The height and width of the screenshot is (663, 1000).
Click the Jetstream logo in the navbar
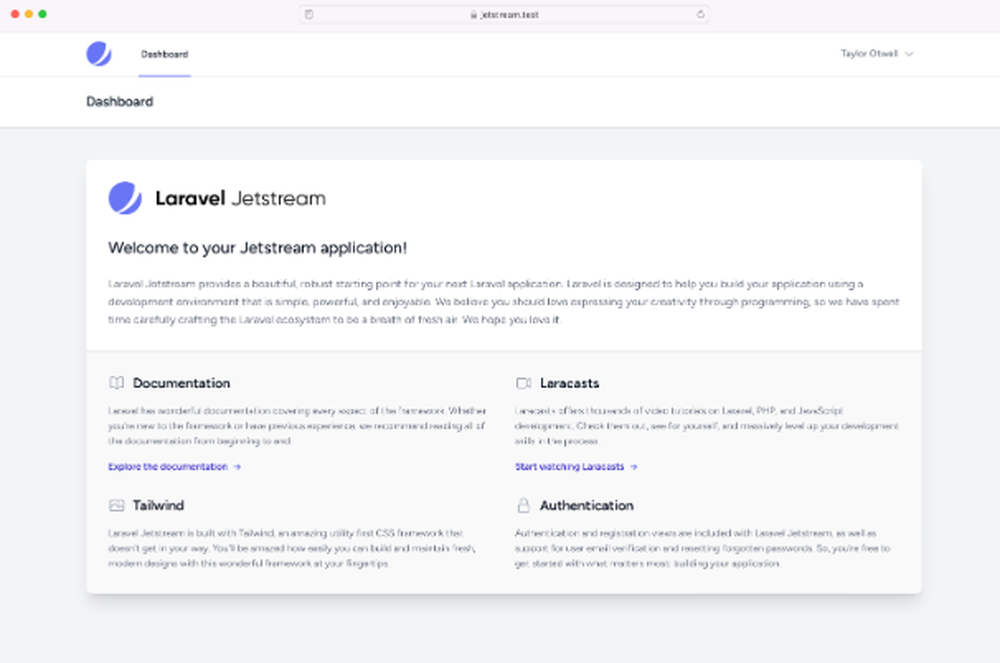(99, 54)
